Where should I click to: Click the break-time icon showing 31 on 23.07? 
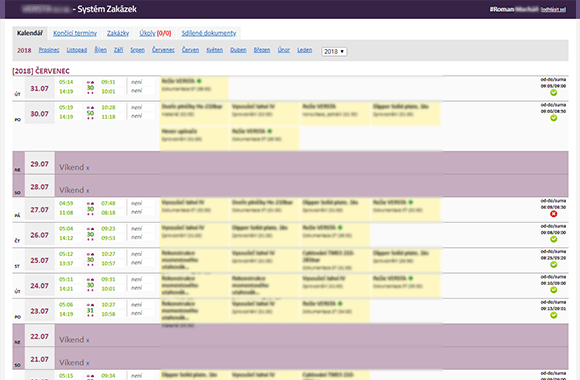(x=90, y=310)
